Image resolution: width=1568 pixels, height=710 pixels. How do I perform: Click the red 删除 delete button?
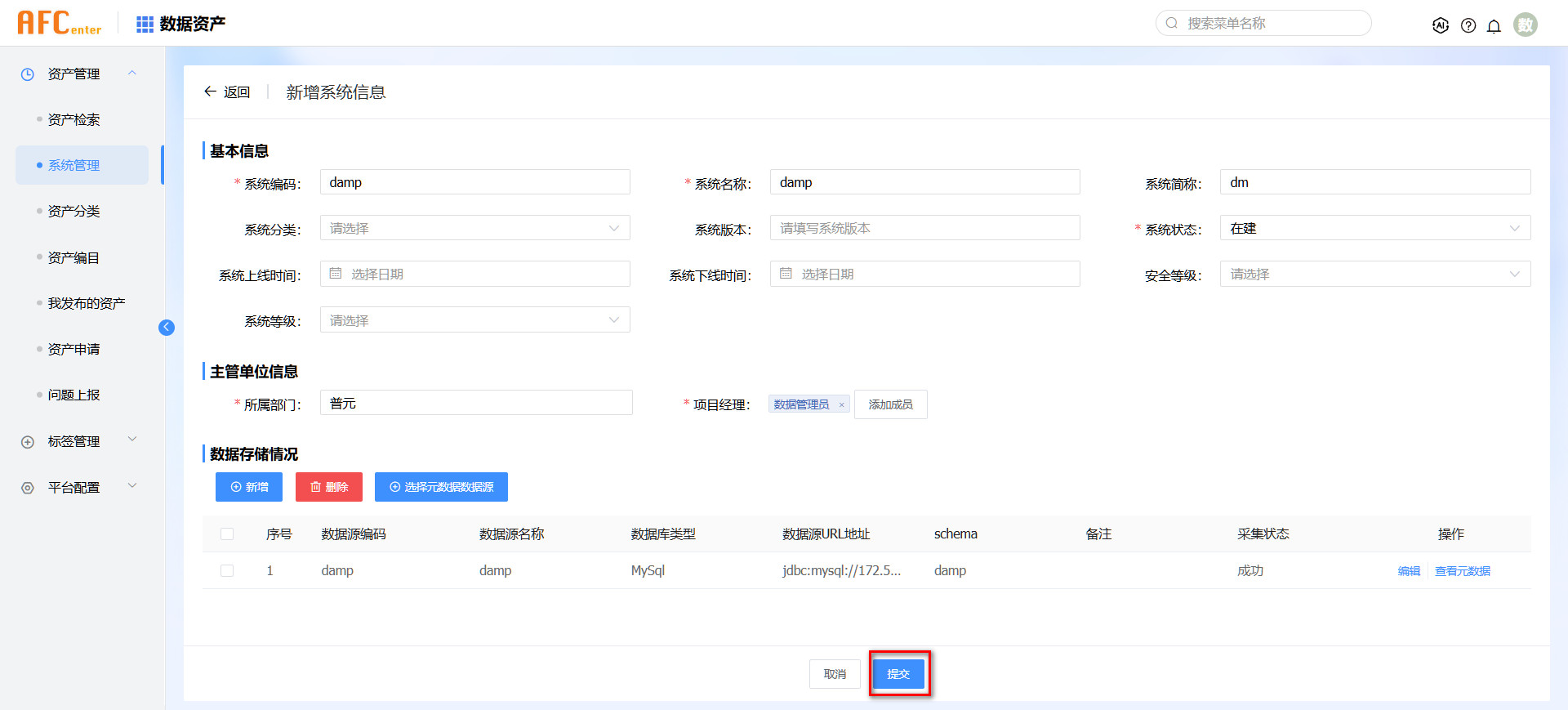329,487
